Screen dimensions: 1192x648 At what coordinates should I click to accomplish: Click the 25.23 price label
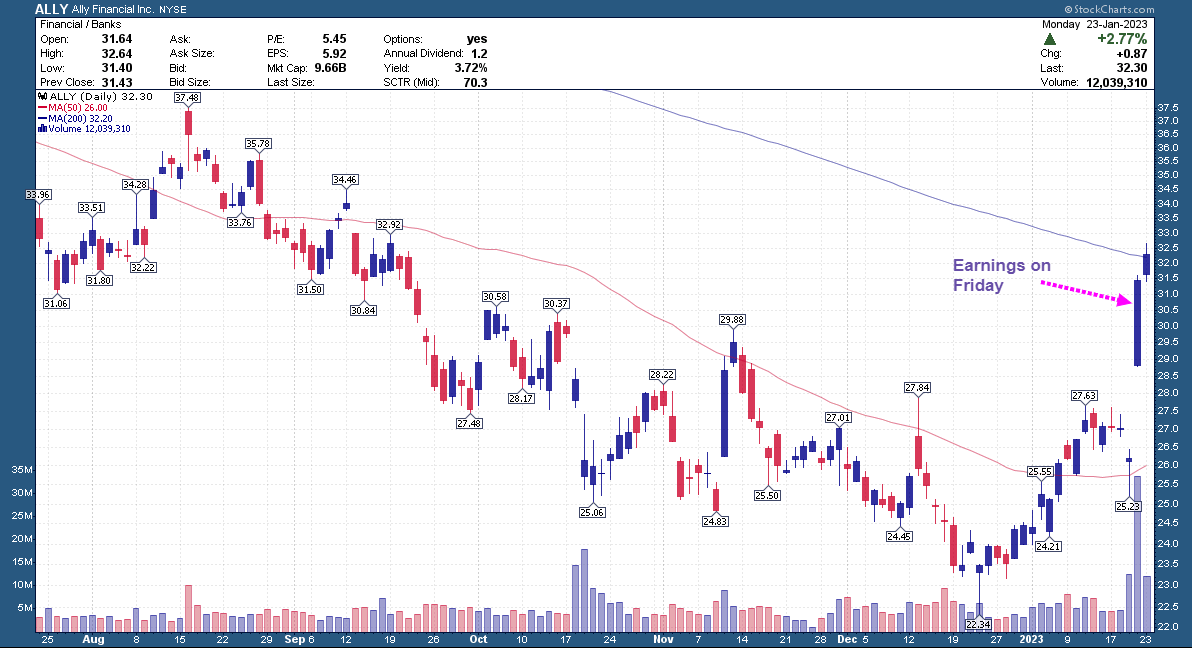click(x=1128, y=506)
